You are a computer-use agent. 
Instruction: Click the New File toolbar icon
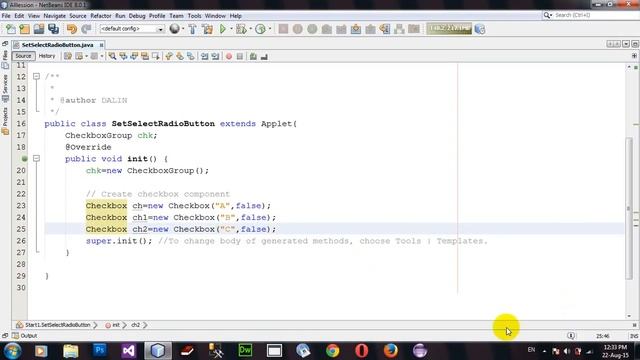pos(10,29)
